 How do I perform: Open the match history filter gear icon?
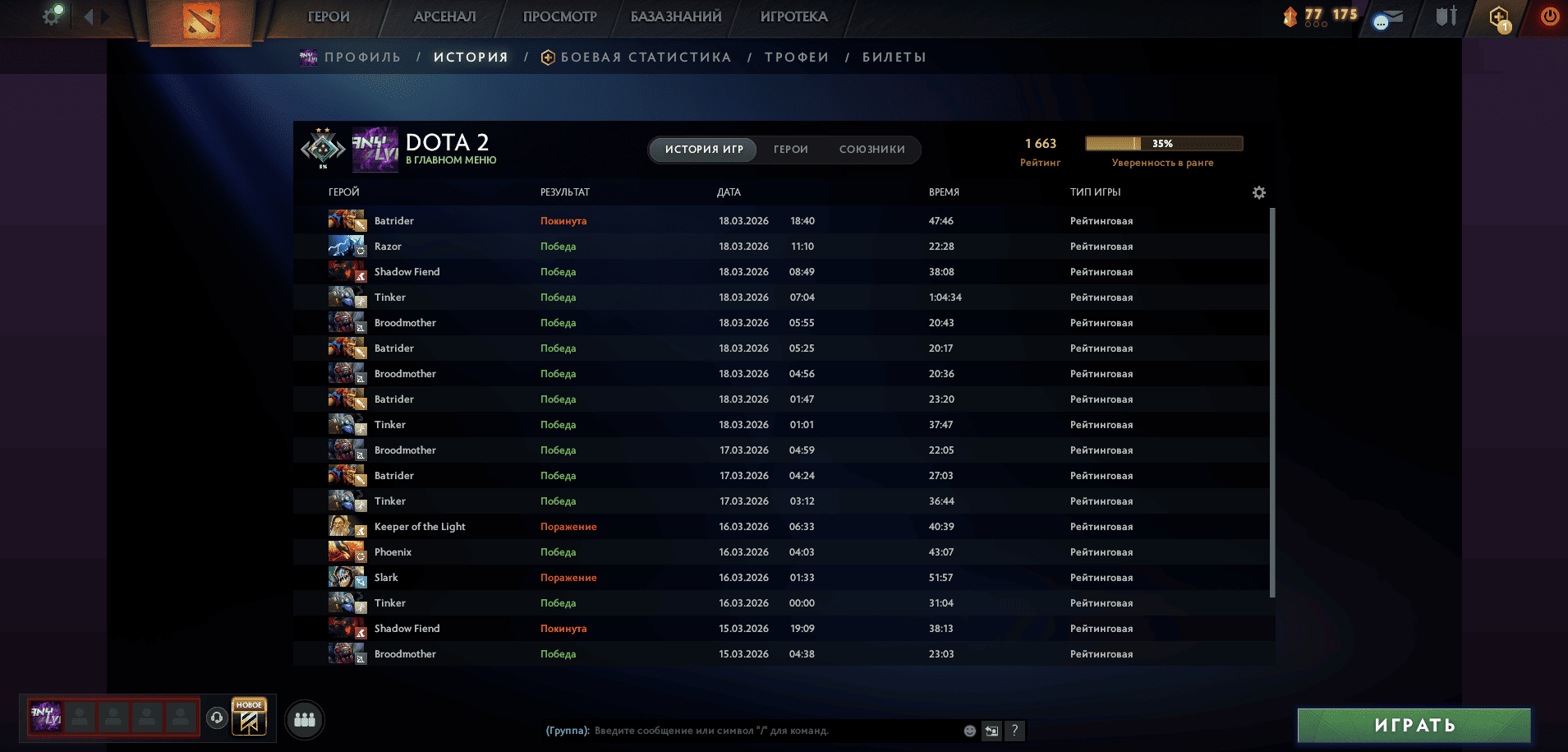pos(1259,191)
